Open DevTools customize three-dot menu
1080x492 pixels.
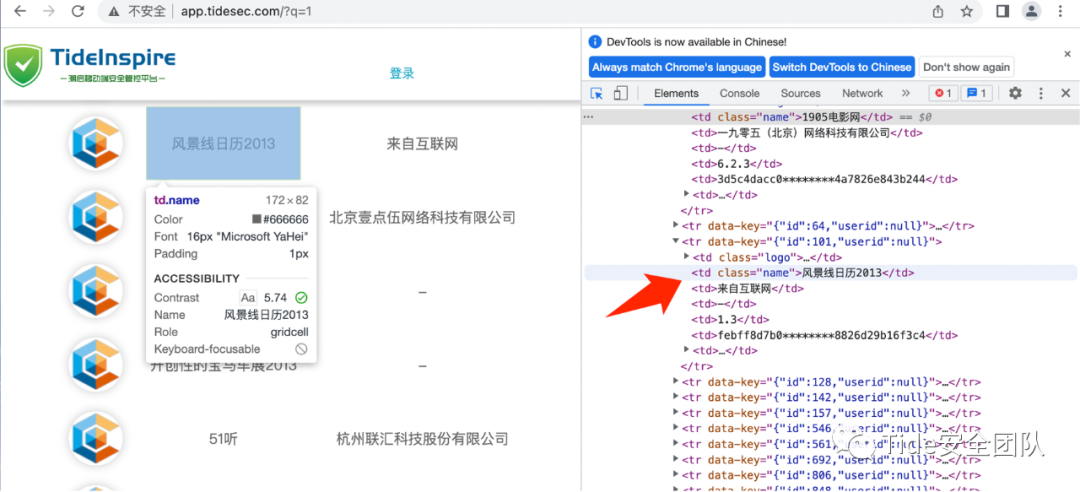pos(1041,93)
